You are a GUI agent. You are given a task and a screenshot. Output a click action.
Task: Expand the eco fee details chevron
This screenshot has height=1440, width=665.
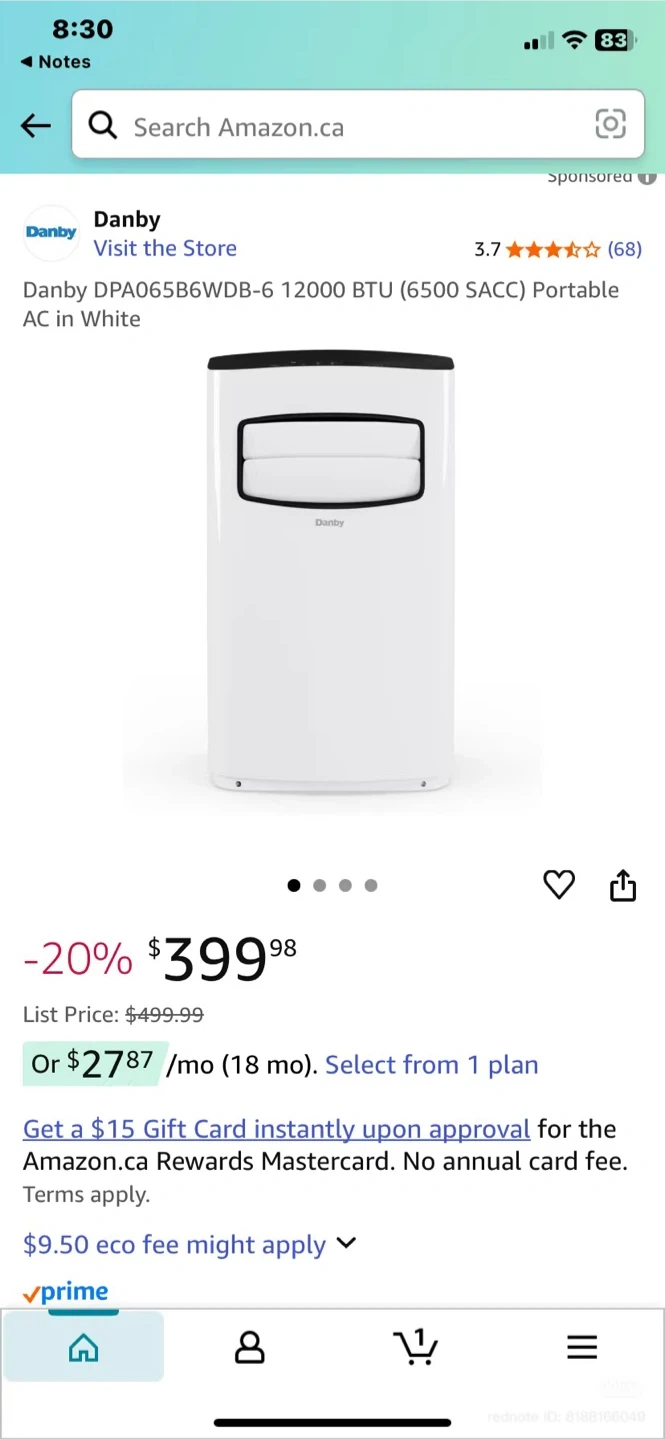click(346, 1243)
